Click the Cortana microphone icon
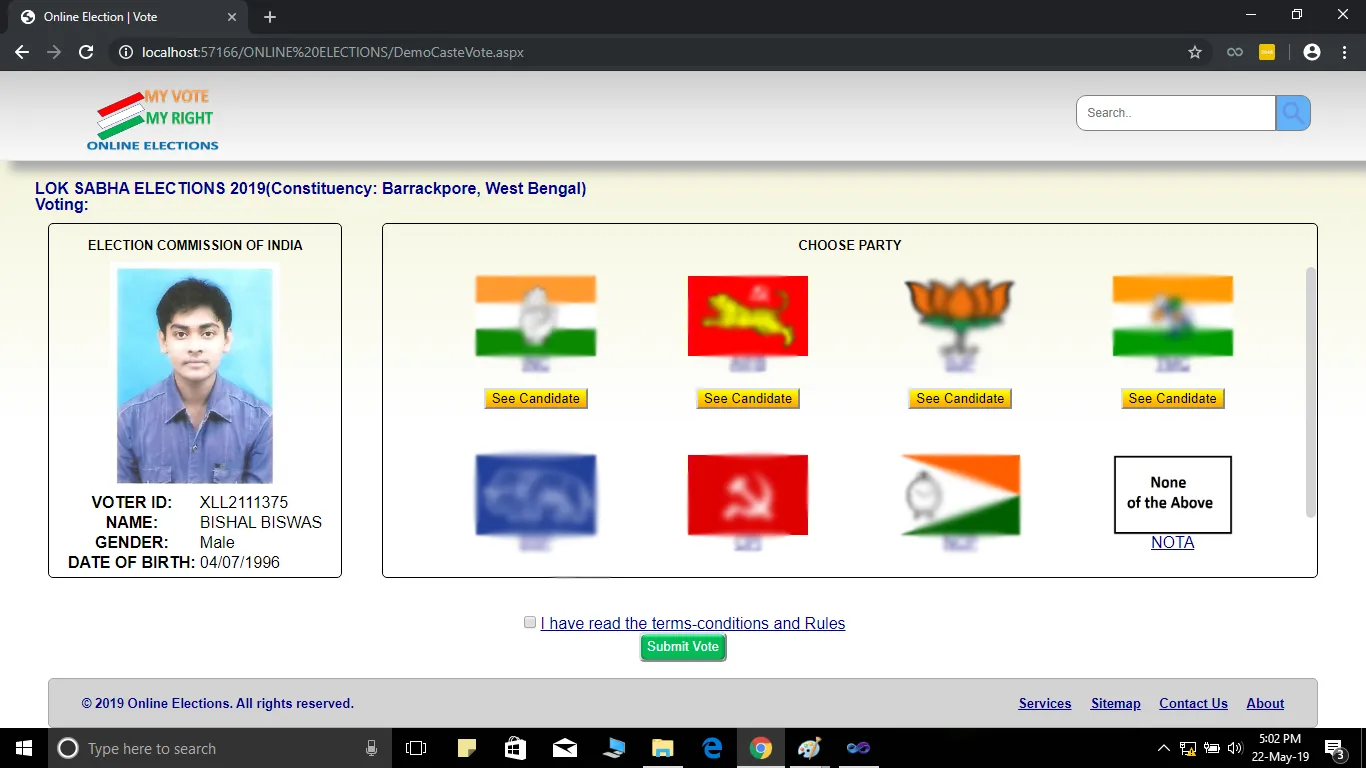 [x=371, y=748]
